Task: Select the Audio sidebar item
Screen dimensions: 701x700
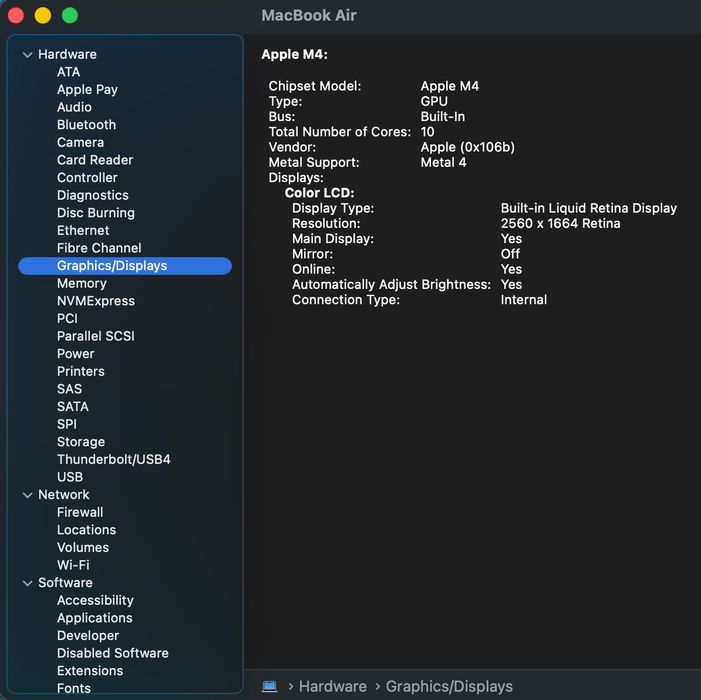Action: tap(74, 107)
